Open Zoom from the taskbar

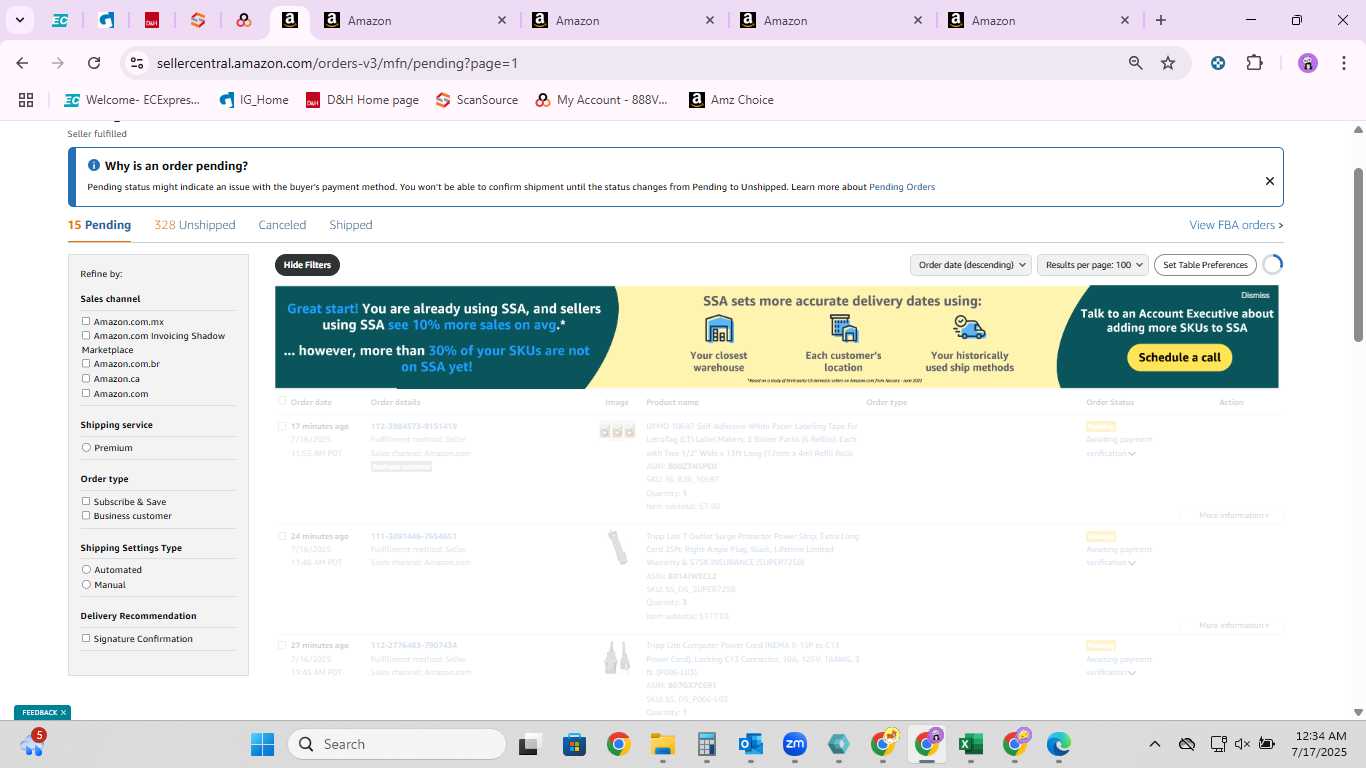pos(795,744)
